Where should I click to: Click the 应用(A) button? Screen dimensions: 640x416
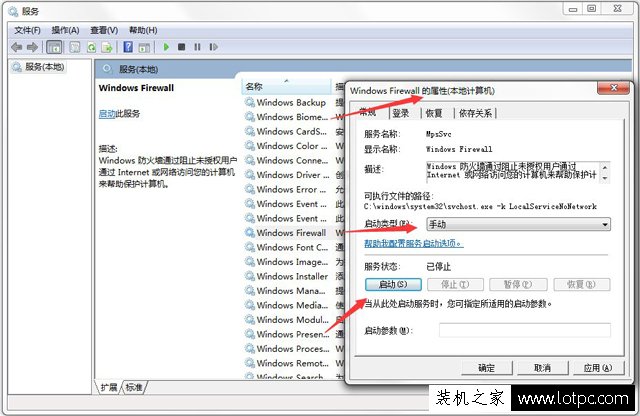[598, 368]
